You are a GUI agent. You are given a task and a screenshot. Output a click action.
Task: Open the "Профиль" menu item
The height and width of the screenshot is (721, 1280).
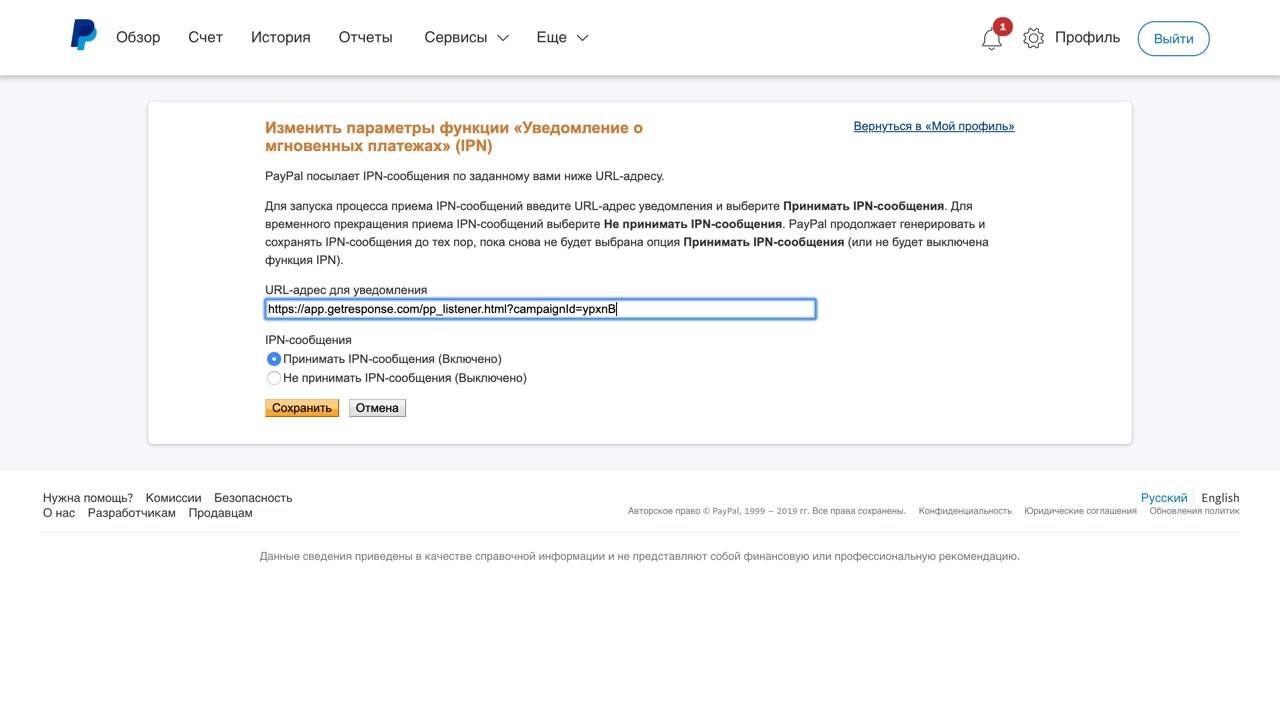(x=1087, y=37)
